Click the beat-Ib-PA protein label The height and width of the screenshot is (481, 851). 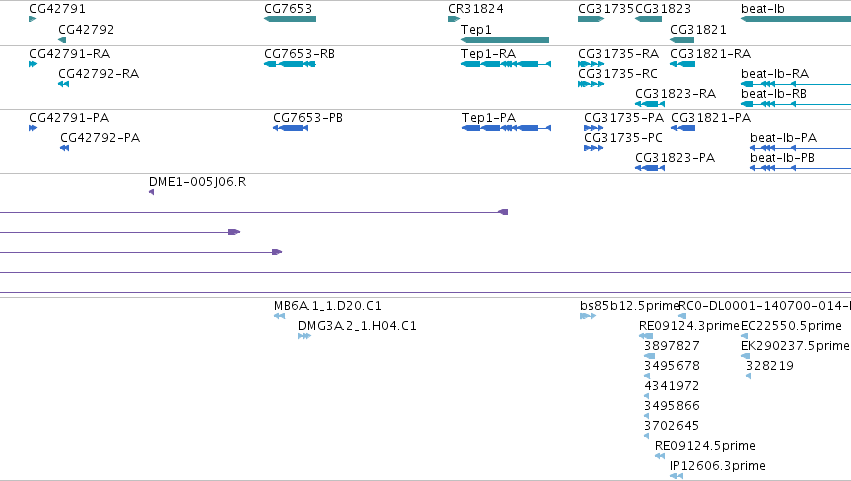tap(783, 137)
